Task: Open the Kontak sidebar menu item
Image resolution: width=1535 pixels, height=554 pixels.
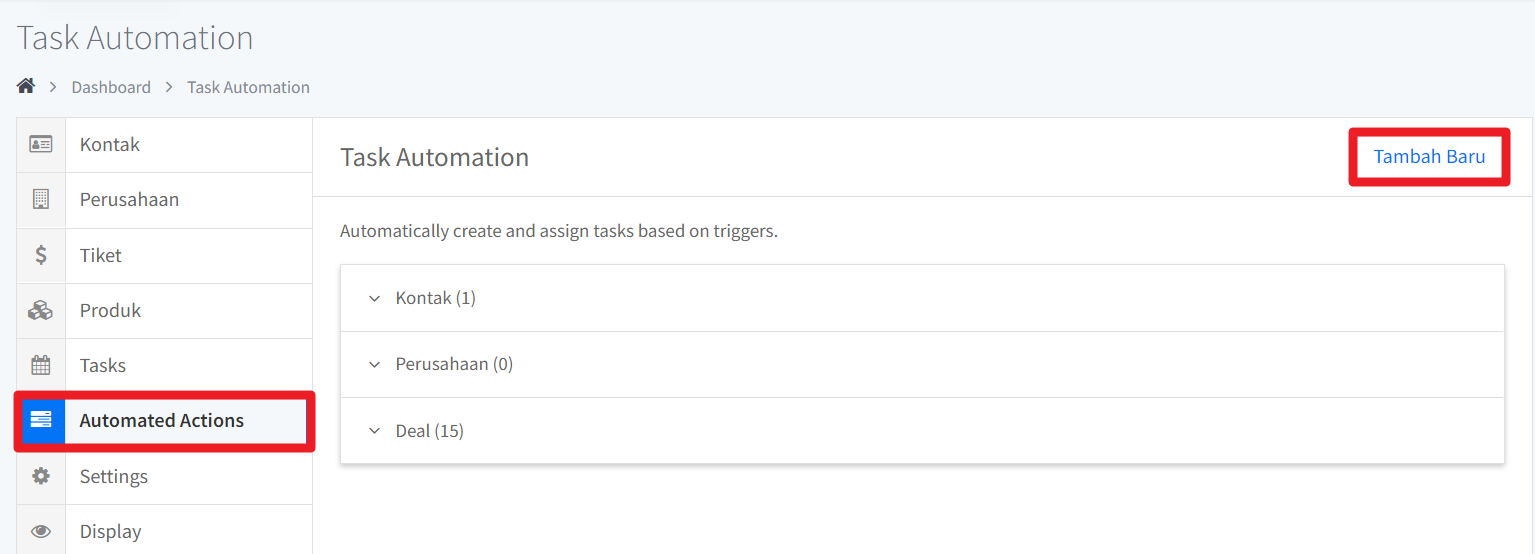Action: 165,144
